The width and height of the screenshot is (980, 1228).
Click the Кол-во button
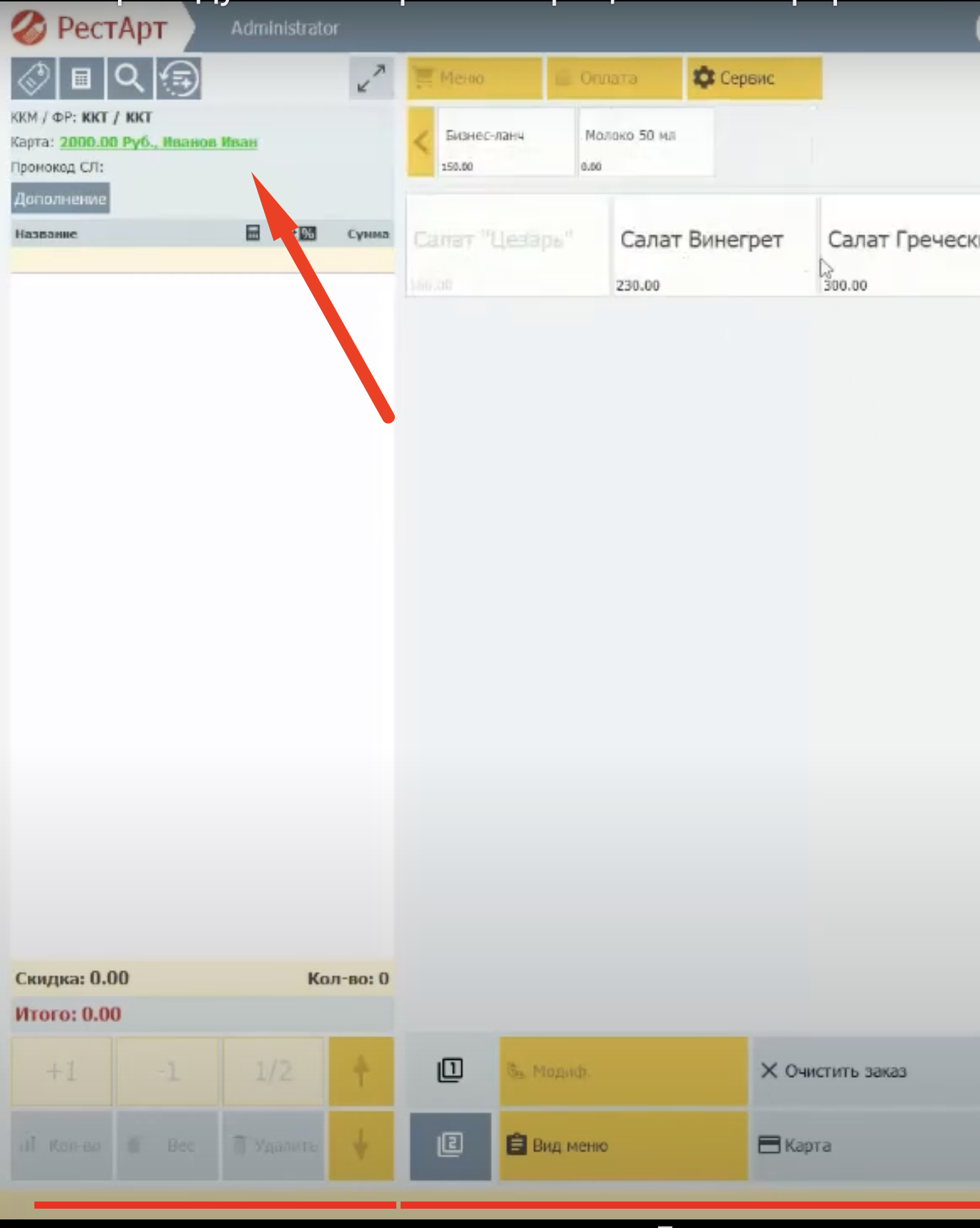[x=62, y=1145]
